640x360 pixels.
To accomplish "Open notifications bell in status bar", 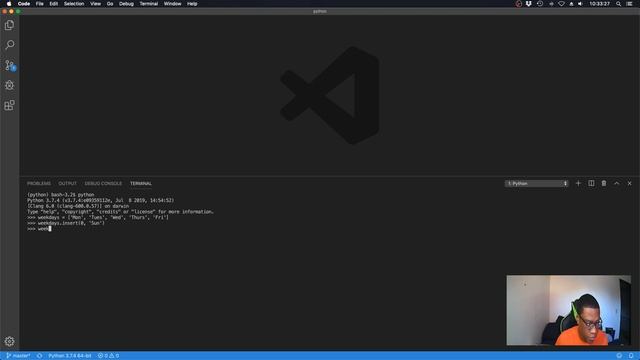I will click(631, 356).
